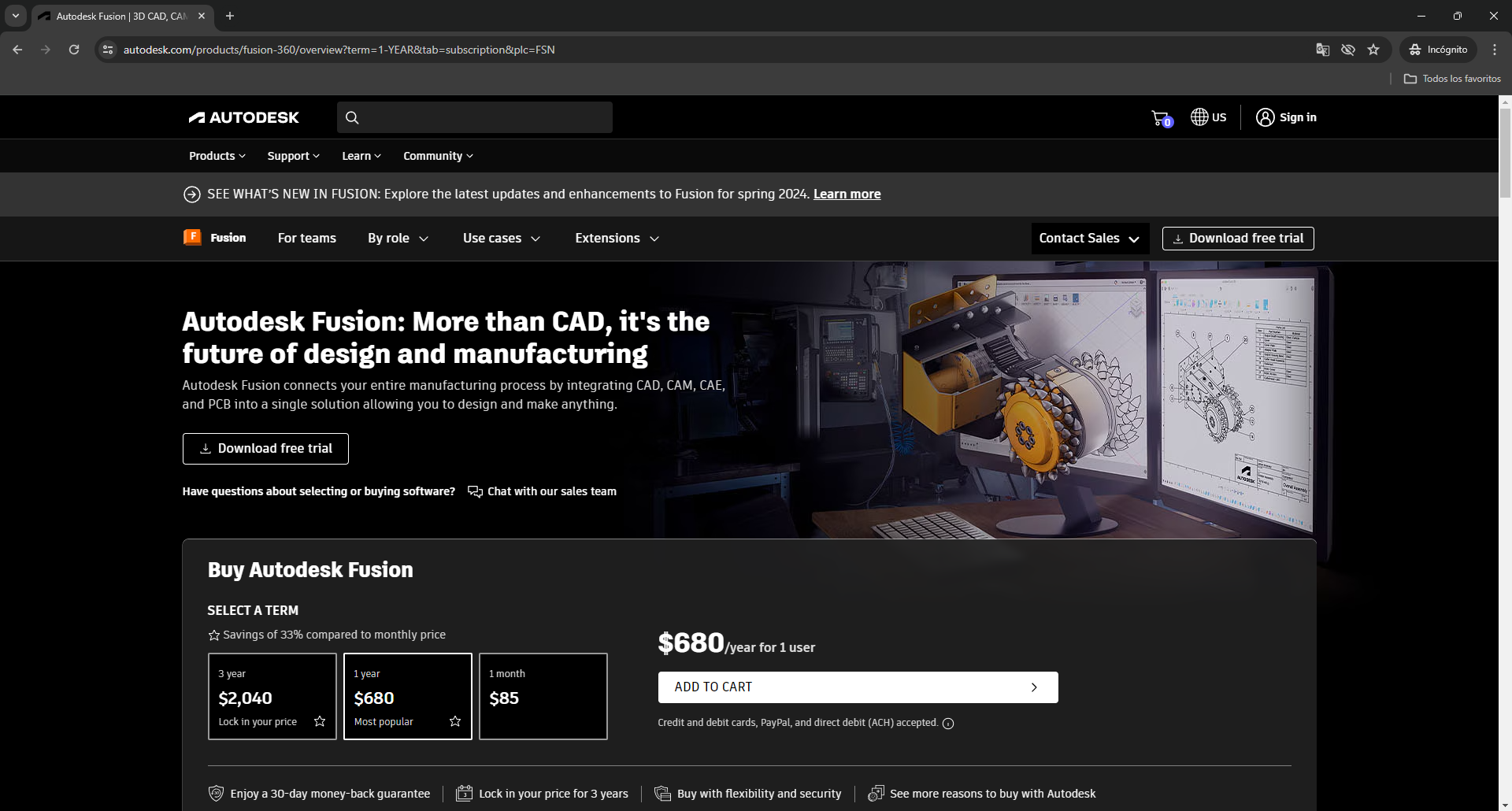
Task: Open the shopping cart icon
Action: 1162,118
